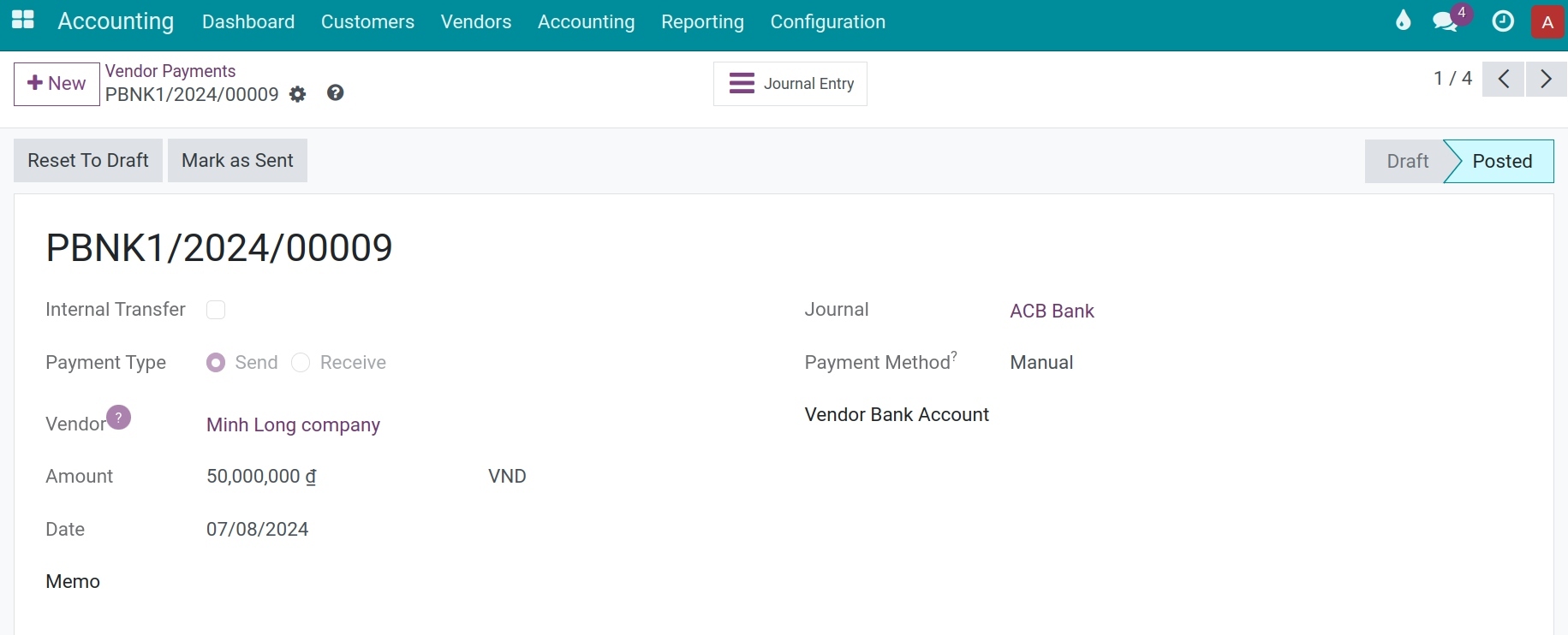Go back to Vendor Payments breadcrumb
The width and height of the screenshot is (1568, 635).
pyautogui.click(x=170, y=71)
